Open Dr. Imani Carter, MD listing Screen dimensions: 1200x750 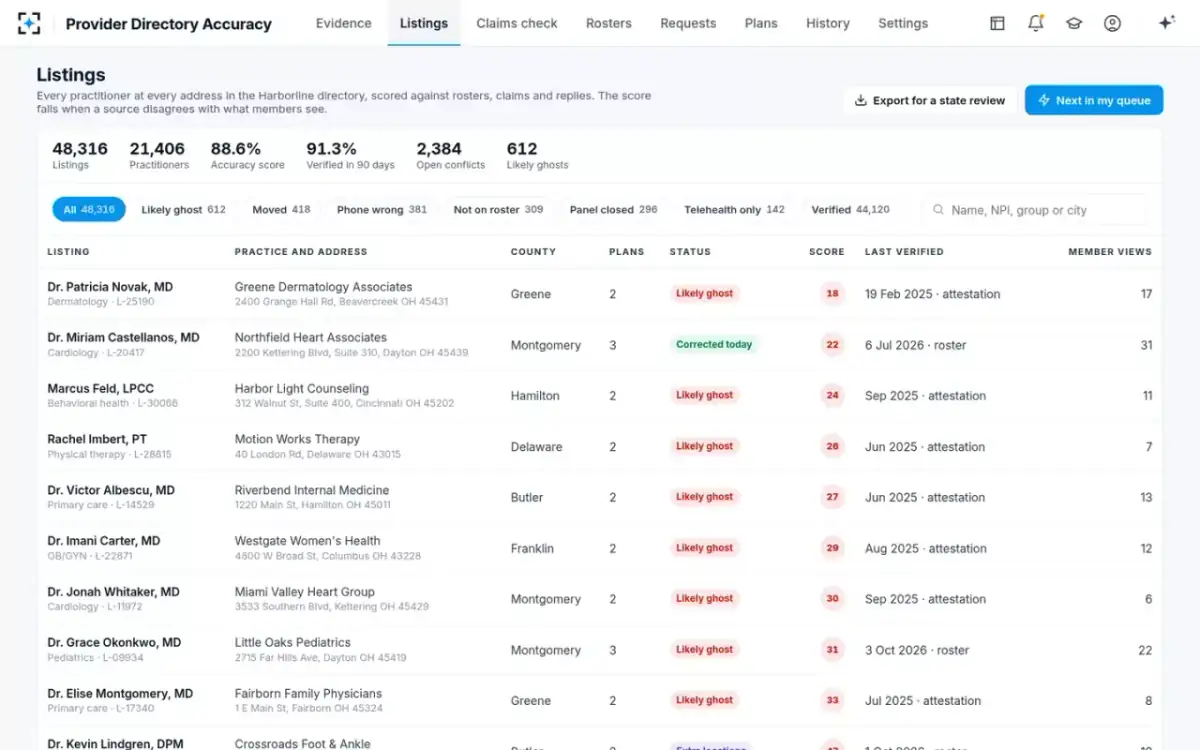point(104,541)
